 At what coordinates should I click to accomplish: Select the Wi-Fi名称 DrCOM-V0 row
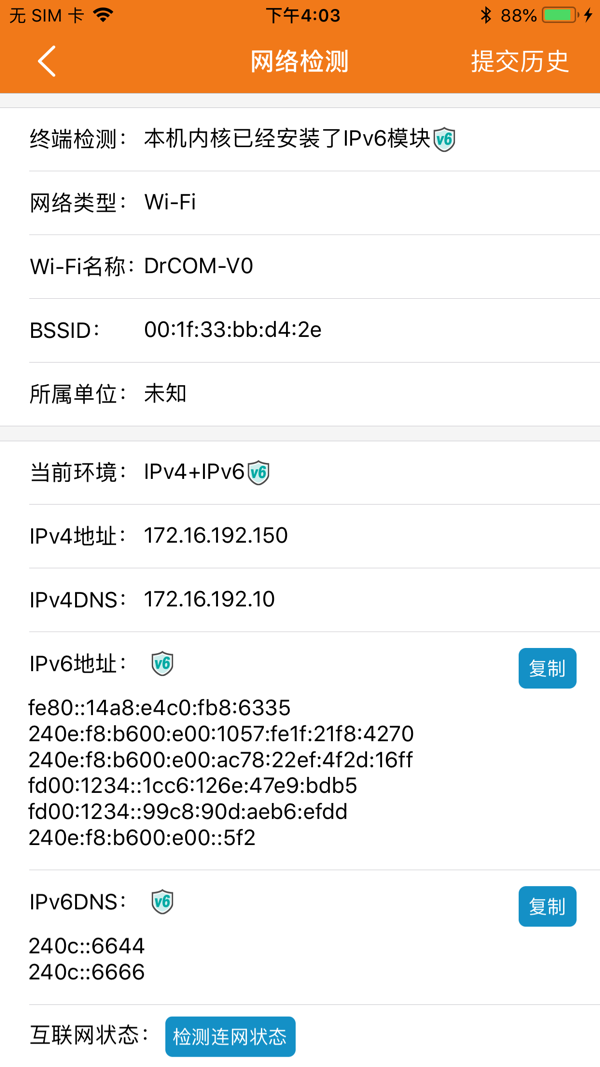(299, 266)
